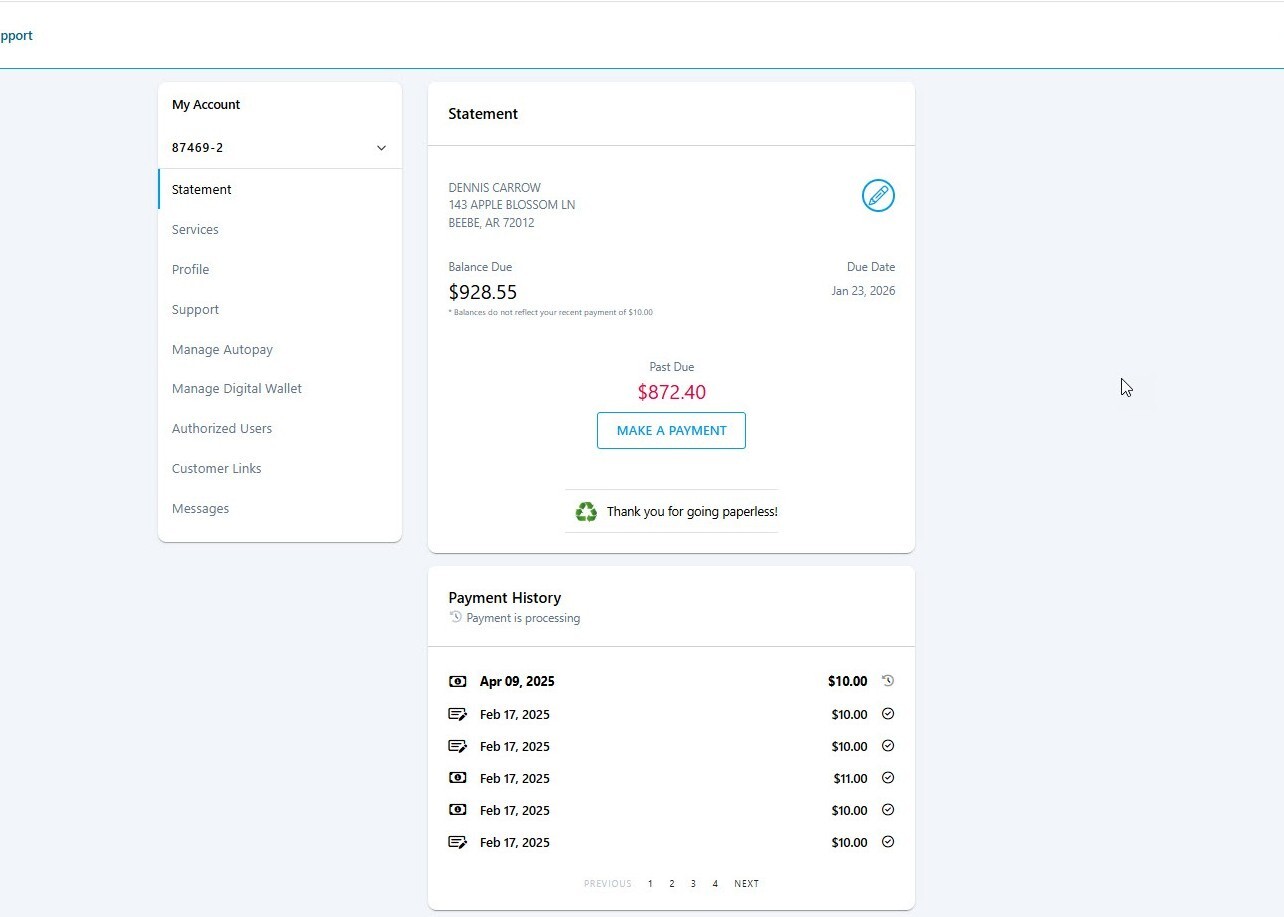
Task: Click the recycle icon beside paperless message
Action: pos(586,511)
